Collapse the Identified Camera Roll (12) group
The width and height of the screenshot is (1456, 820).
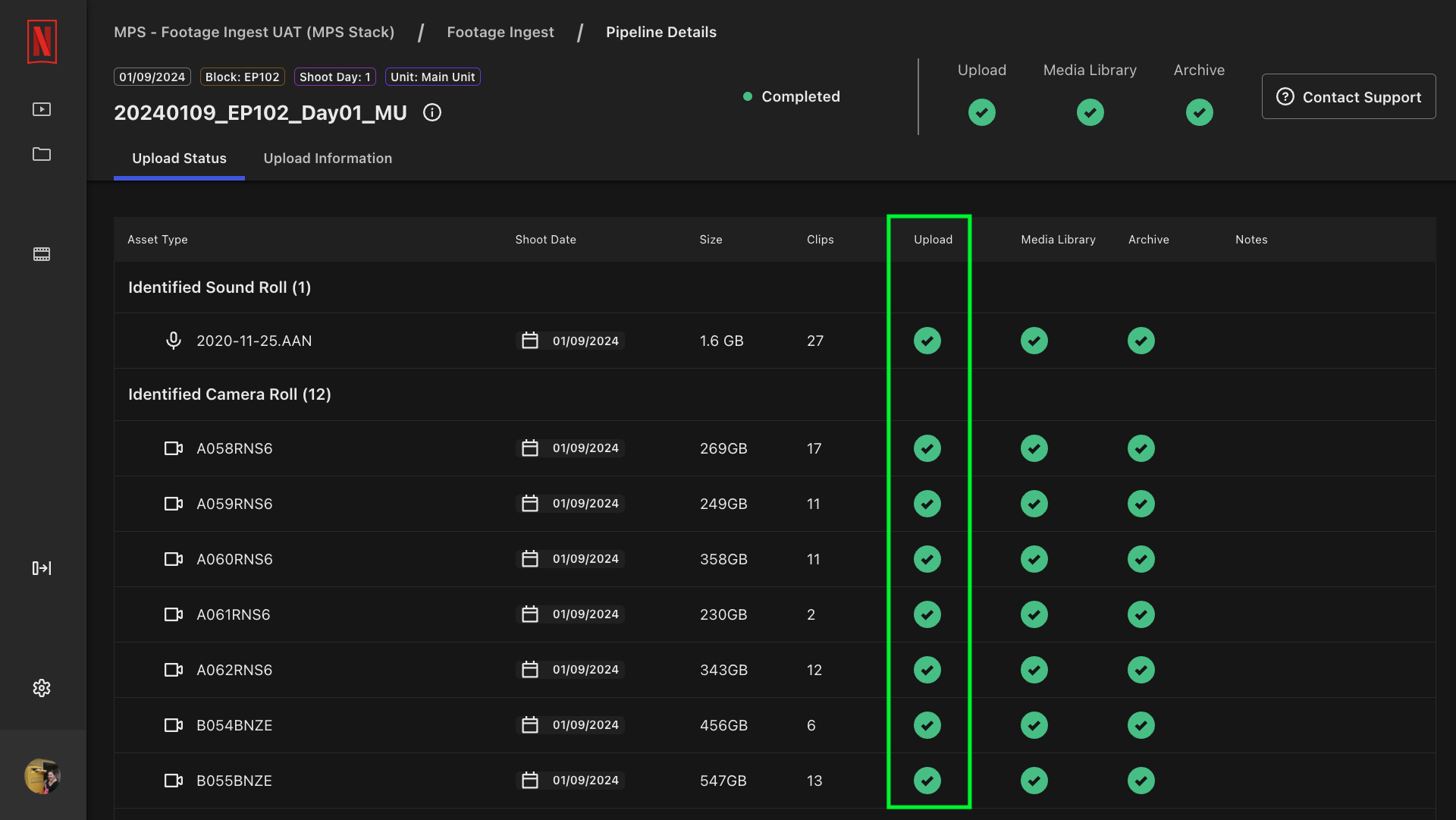230,394
